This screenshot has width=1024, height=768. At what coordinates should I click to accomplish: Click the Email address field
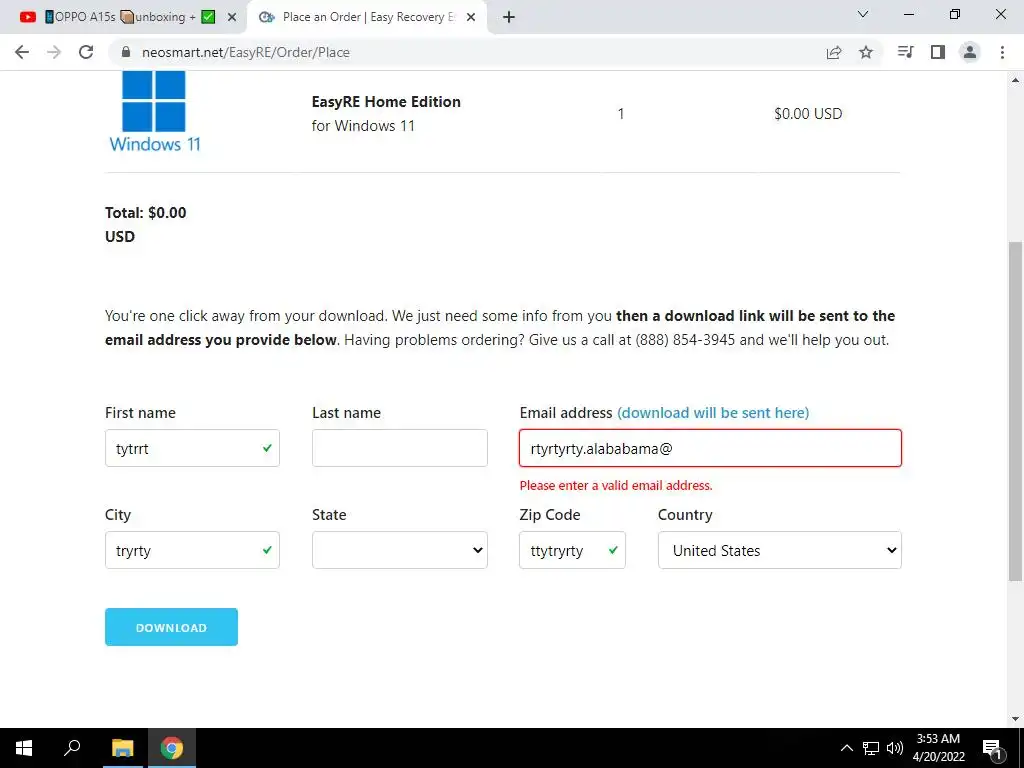[710, 448]
